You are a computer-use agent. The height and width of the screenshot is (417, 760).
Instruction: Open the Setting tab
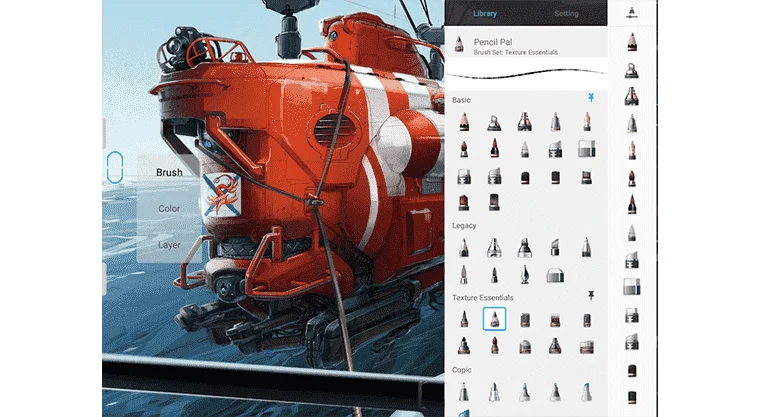(x=566, y=14)
